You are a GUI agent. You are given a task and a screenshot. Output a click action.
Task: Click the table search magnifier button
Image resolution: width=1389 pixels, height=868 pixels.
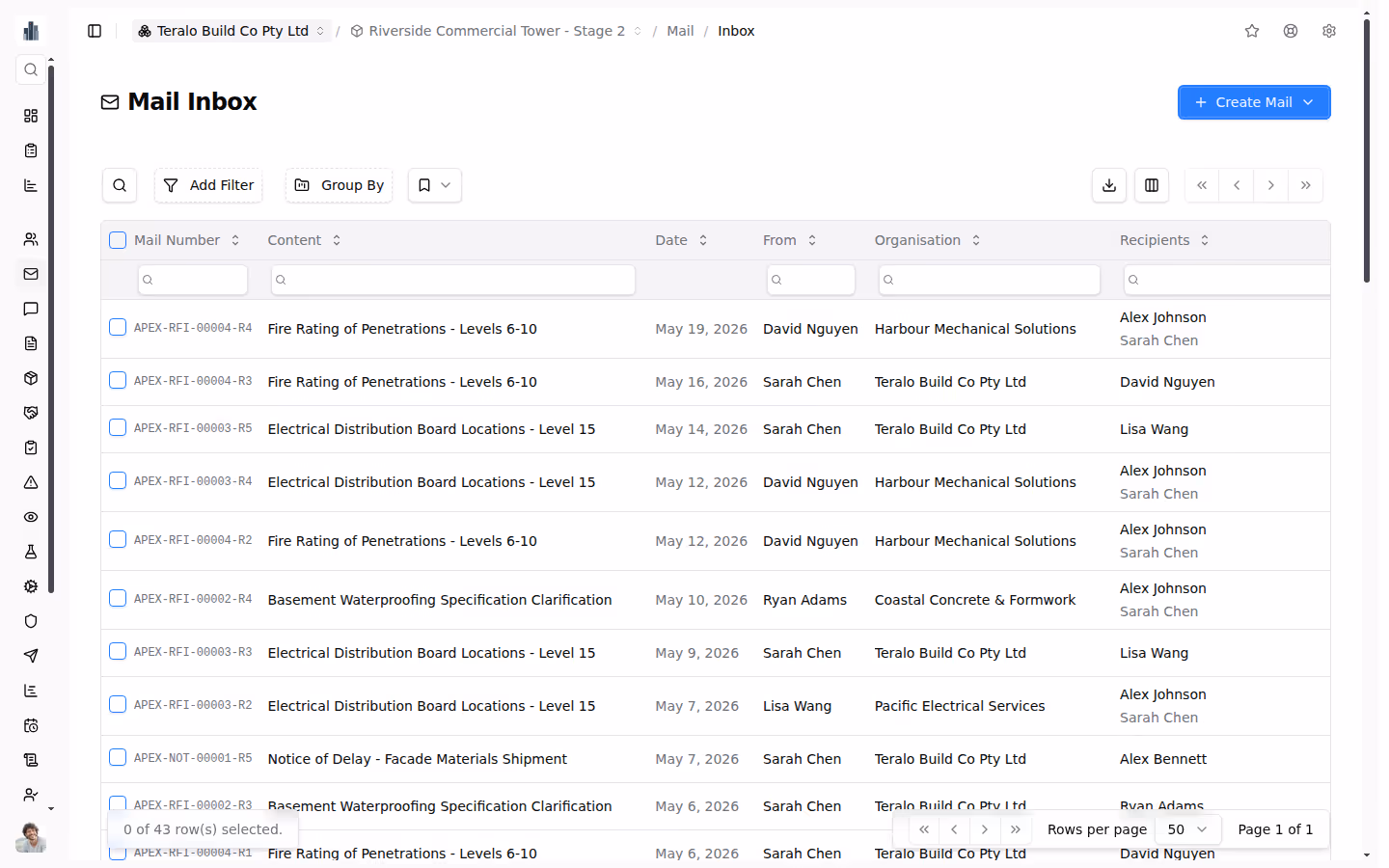click(x=120, y=185)
